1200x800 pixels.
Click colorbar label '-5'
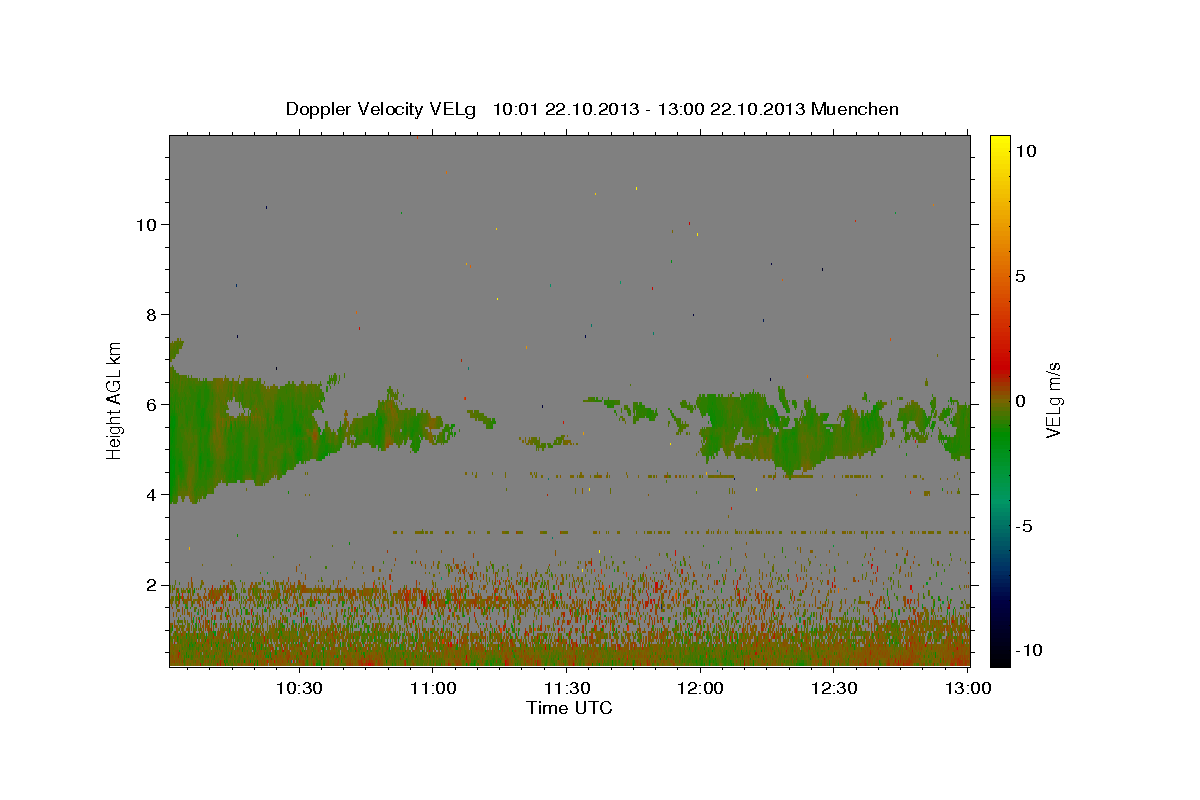click(x=1024, y=526)
